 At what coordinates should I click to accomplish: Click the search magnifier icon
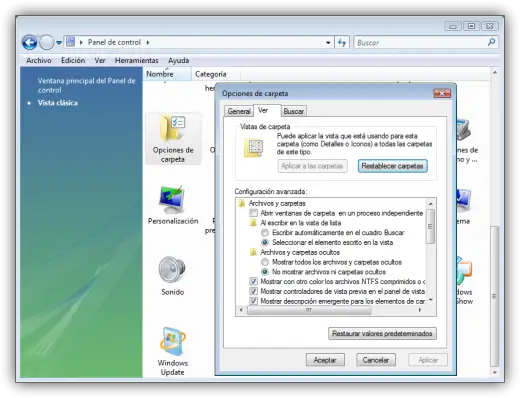tap(491, 42)
